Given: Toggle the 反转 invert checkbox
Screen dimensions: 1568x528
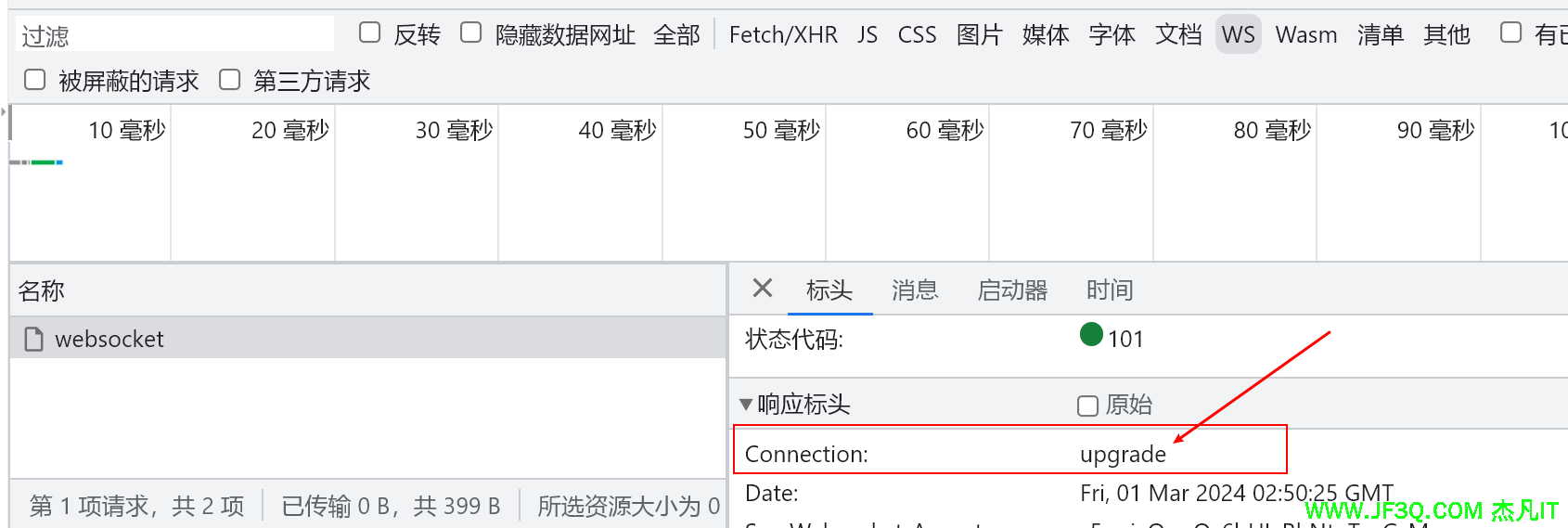Looking at the screenshot, I should click(x=370, y=33).
